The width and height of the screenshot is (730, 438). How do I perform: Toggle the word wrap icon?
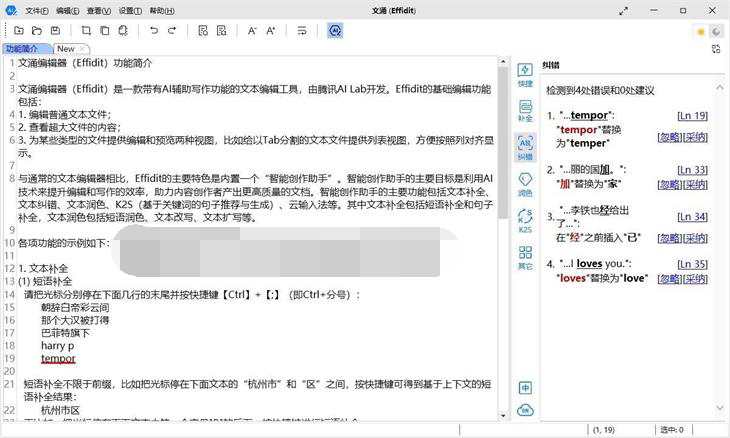[302, 31]
